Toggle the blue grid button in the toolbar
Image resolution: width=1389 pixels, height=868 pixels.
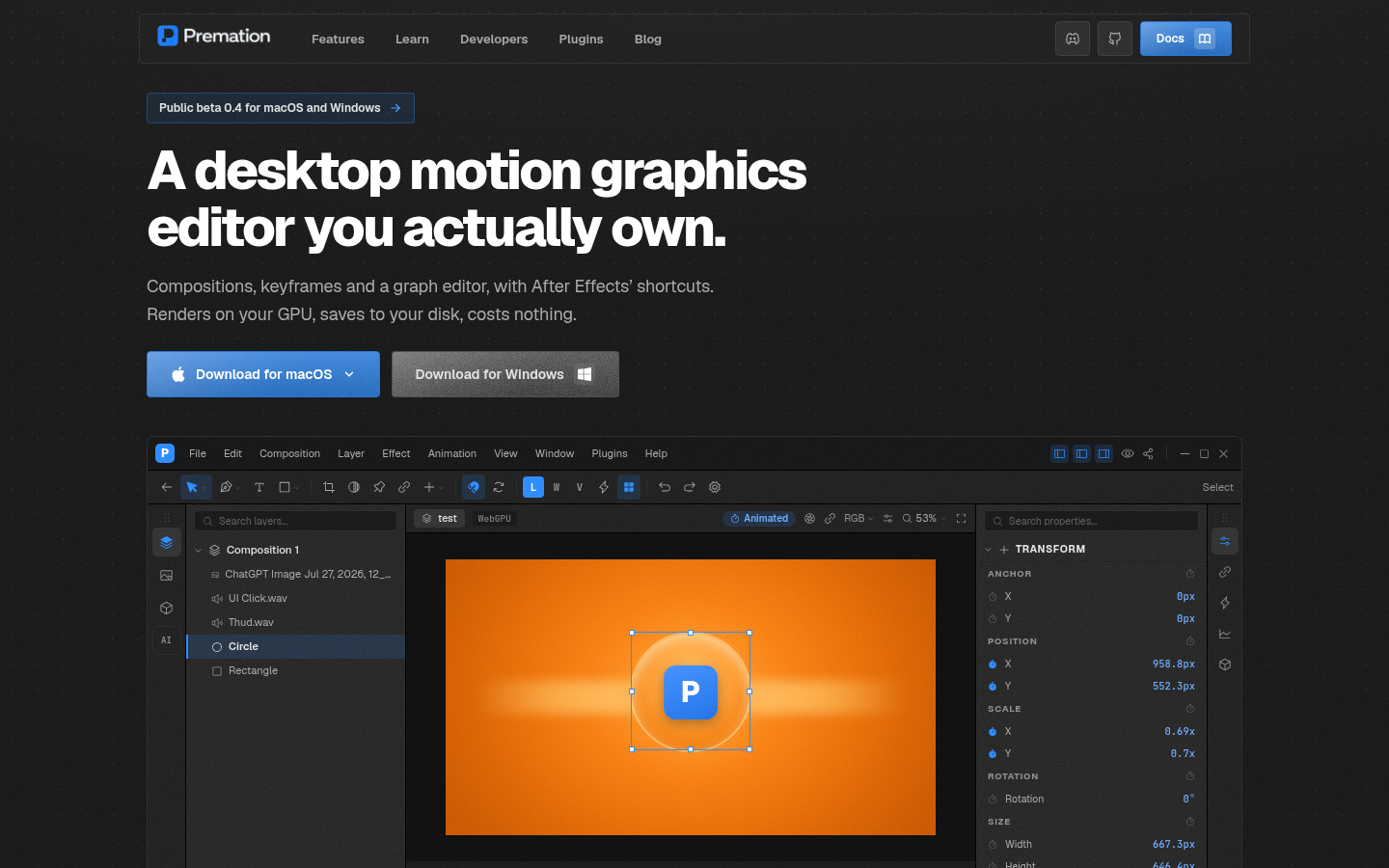pyautogui.click(x=629, y=487)
